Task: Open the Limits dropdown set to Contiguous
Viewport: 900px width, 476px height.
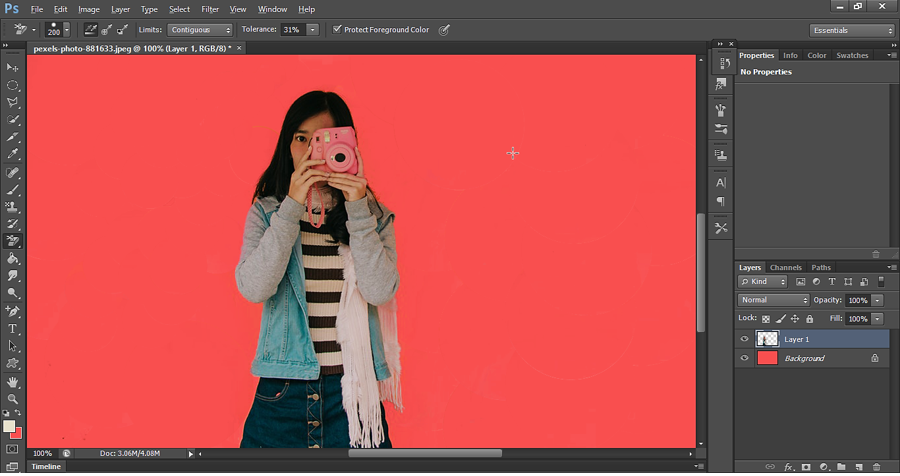Action: click(200, 30)
